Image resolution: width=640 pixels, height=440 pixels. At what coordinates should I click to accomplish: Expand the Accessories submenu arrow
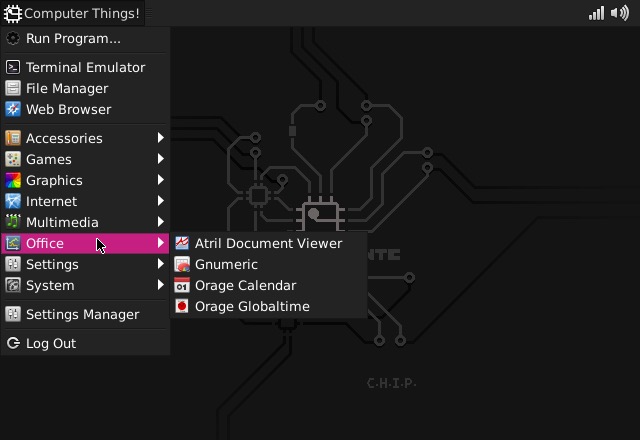click(x=160, y=138)
